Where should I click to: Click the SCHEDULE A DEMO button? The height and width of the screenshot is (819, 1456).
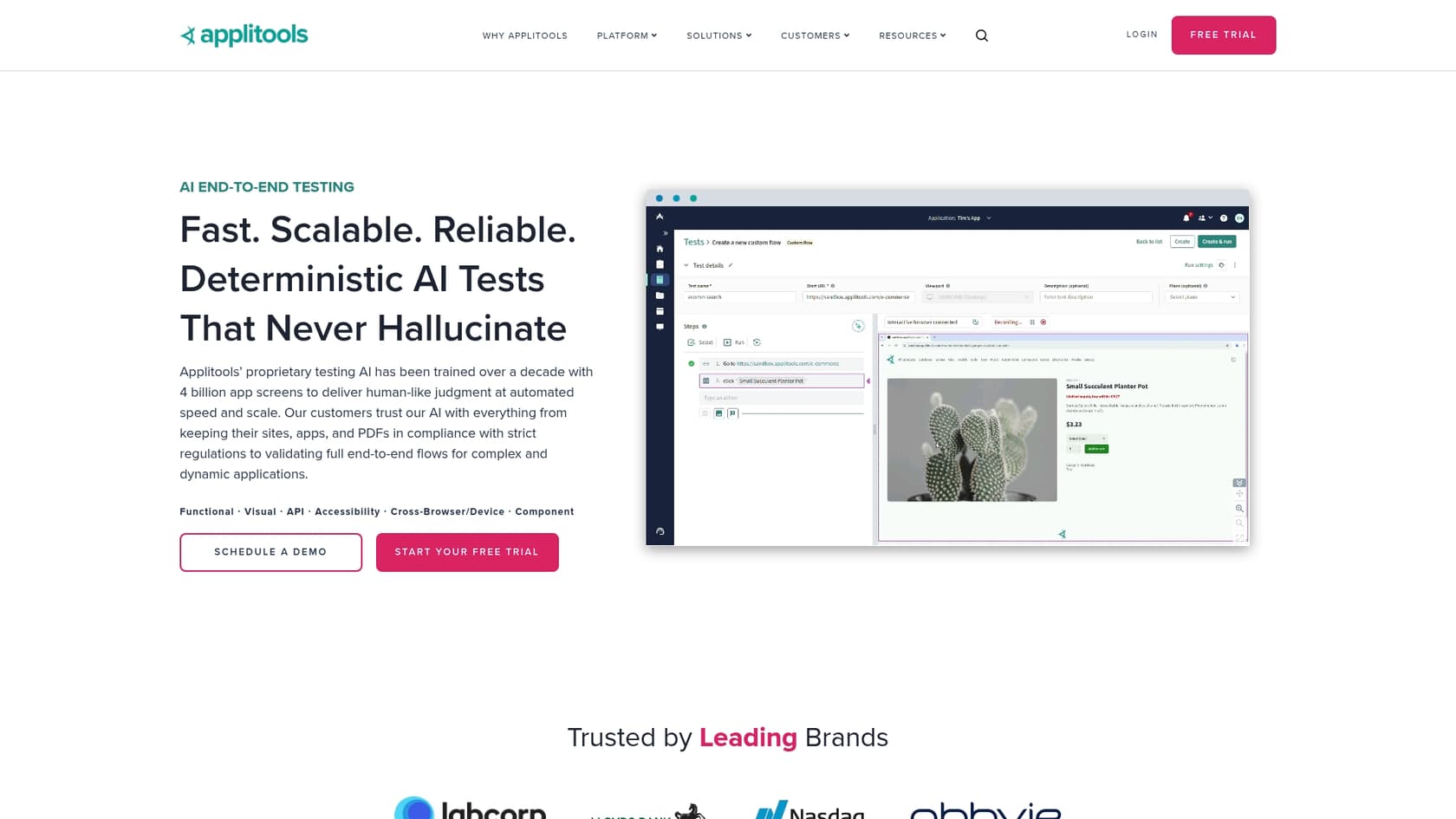pos(270,552)
